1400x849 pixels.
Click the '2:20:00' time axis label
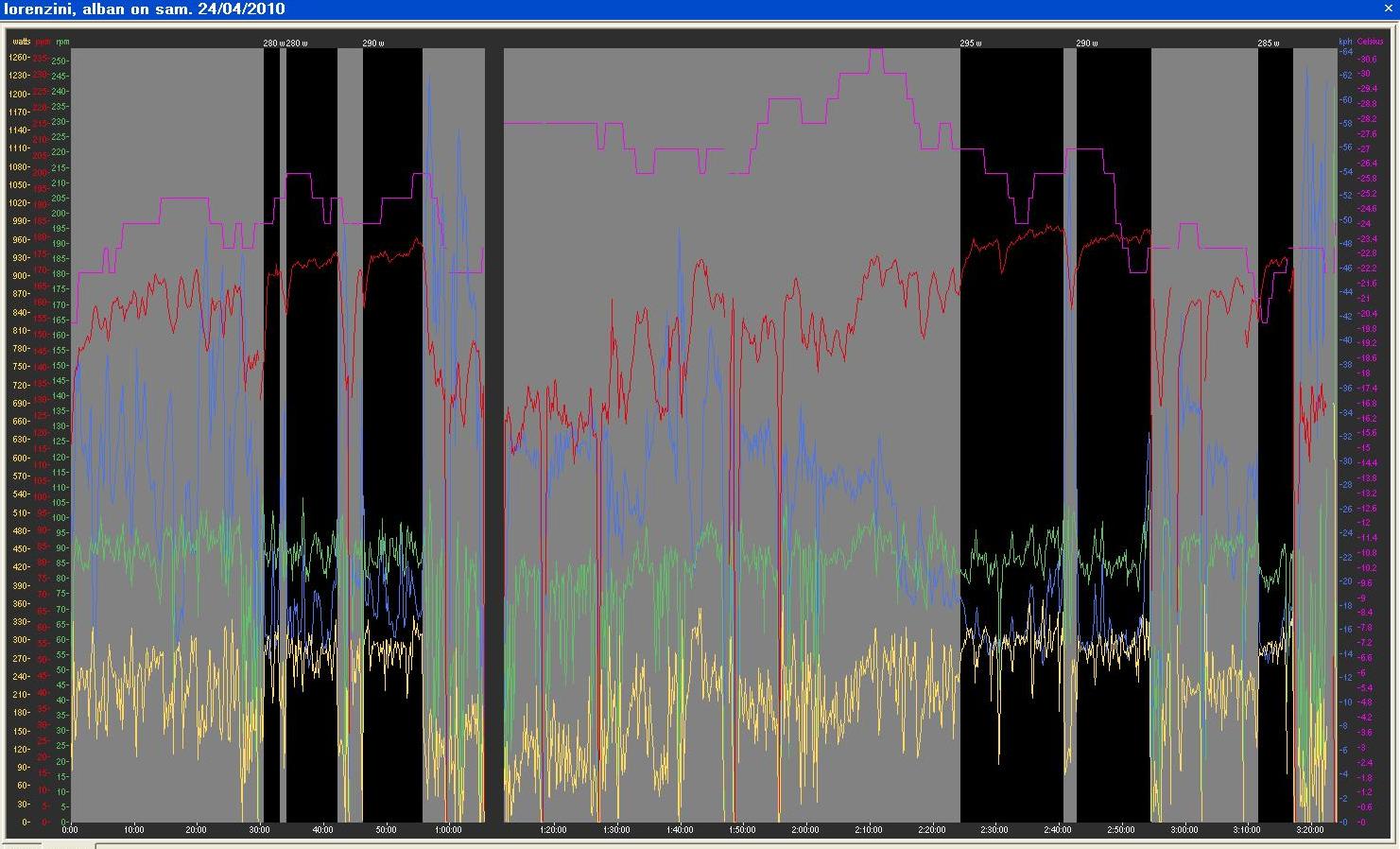[x=932, y=830]
